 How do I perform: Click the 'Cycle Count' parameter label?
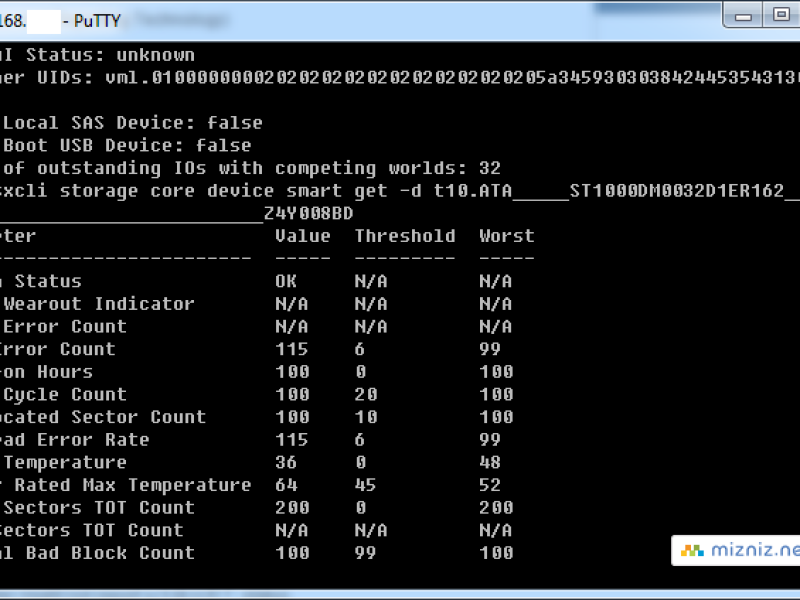(x=65, y=394)
